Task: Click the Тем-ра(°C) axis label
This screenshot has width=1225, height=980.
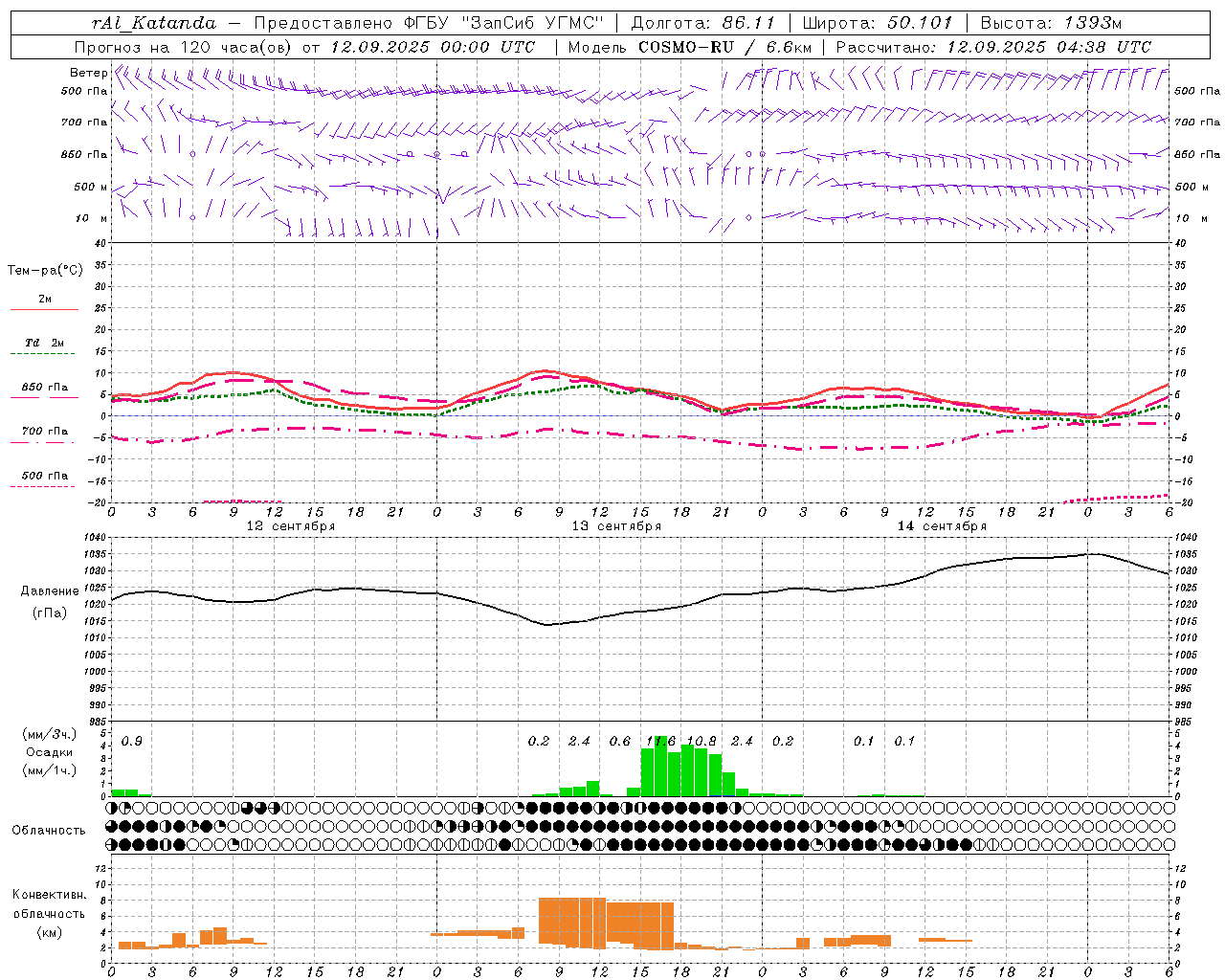Action: (x=45, y=271)
